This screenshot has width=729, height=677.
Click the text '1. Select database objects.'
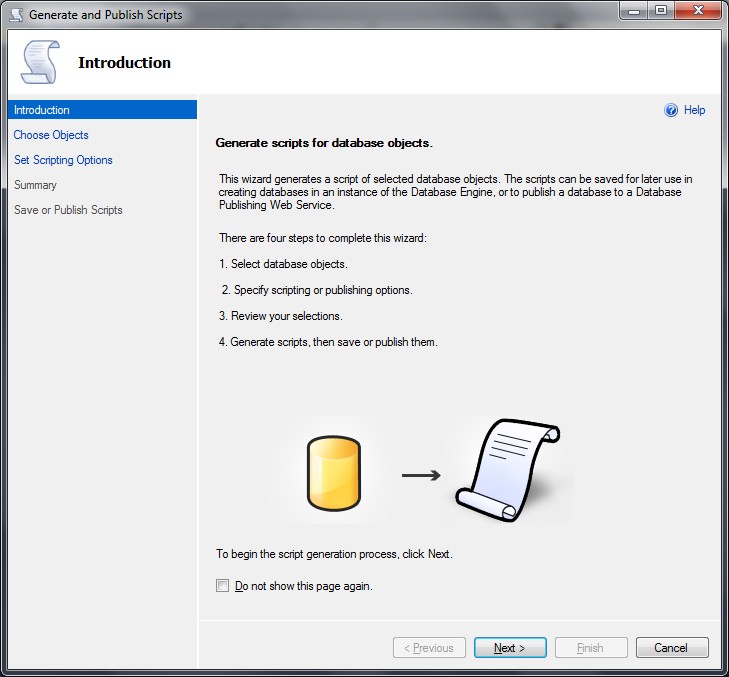click(283, 264)
